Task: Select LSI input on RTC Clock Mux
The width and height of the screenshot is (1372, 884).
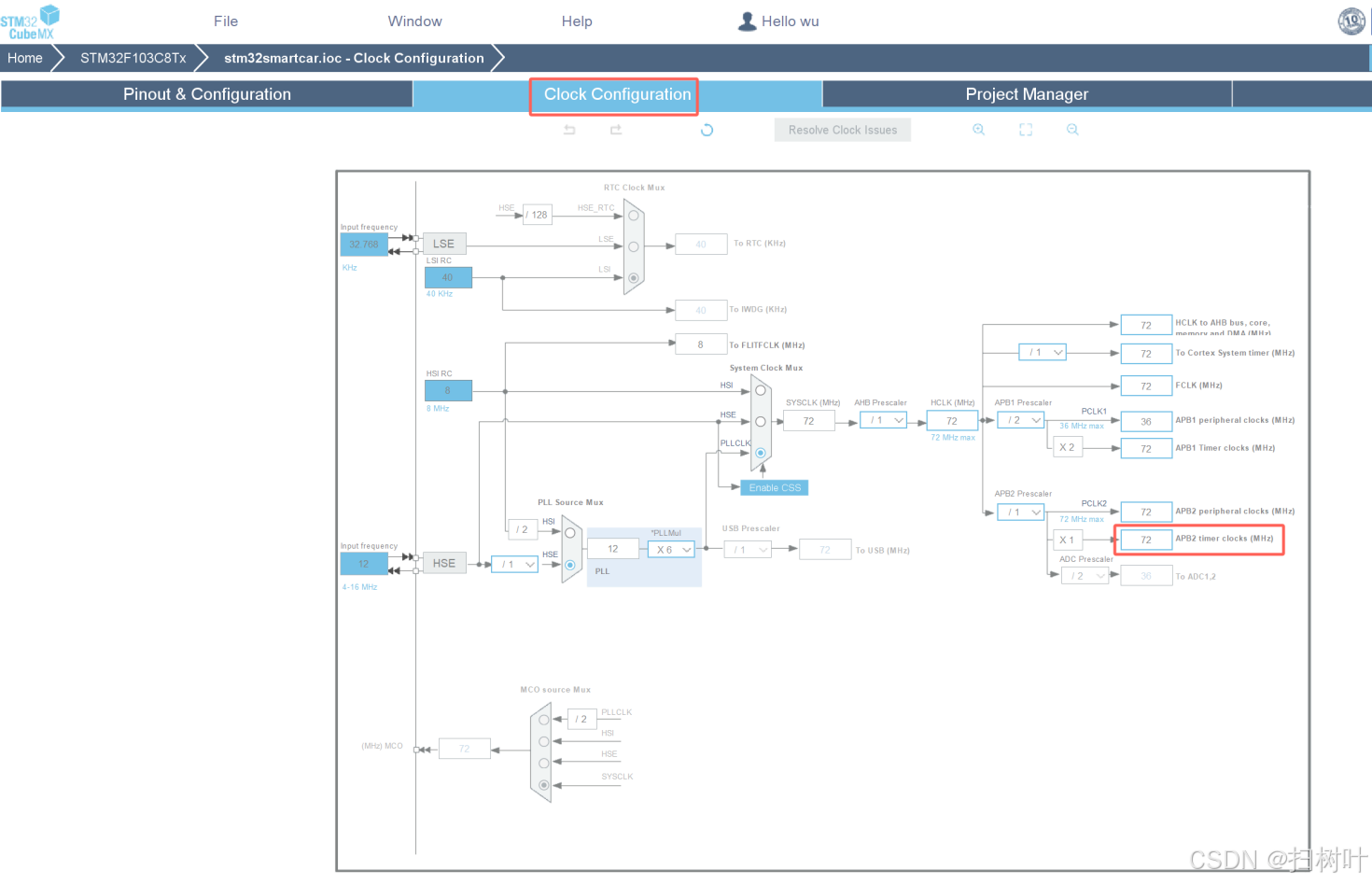Action: pyautogui.click(x=634, y=278)
